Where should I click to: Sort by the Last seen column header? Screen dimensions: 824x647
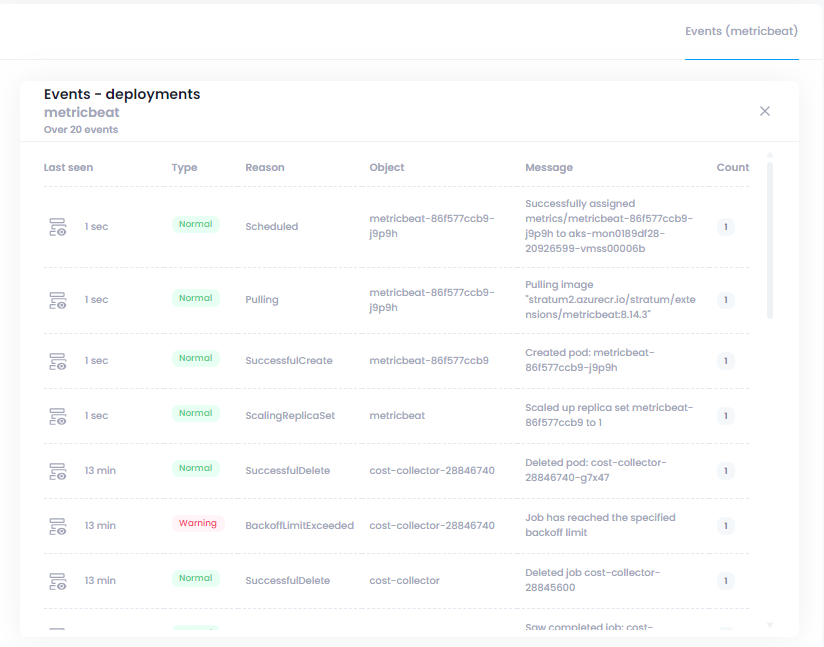click(x=68, y=168)
